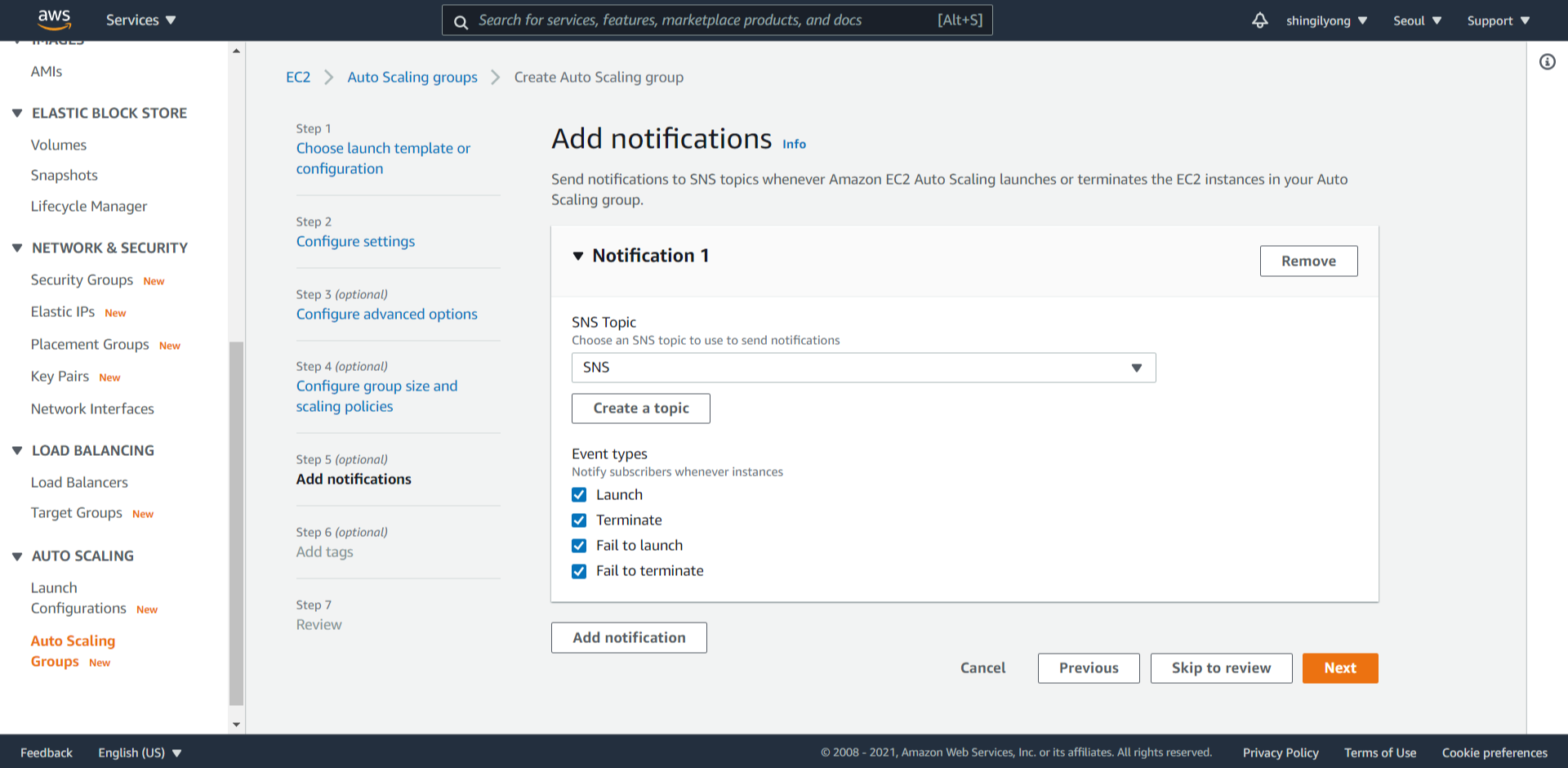1568x768 pixels.
Task: Open Lifecycle Manager
Action: (x=89, y=207)
